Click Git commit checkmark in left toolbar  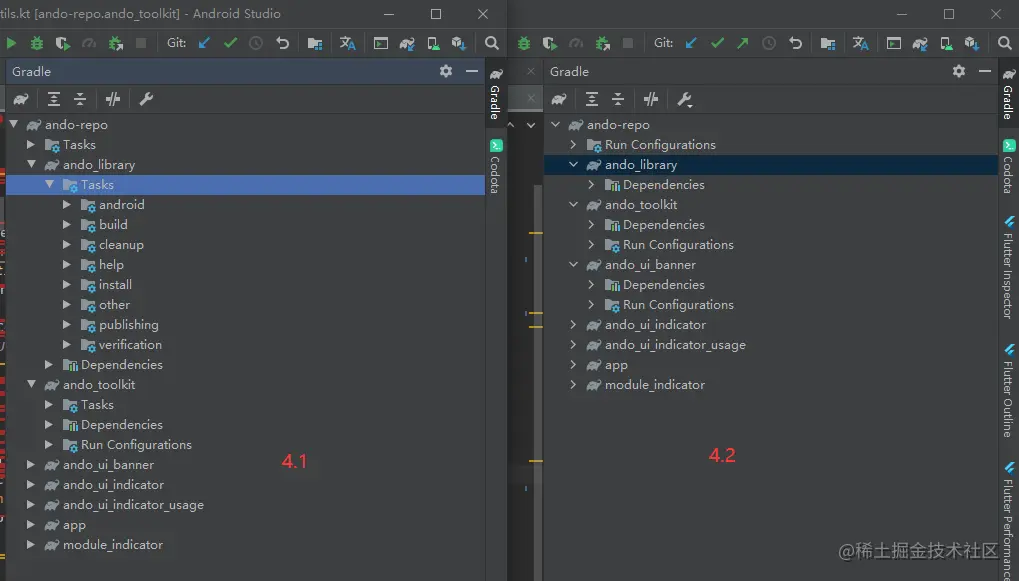click(x=230, y=43)
